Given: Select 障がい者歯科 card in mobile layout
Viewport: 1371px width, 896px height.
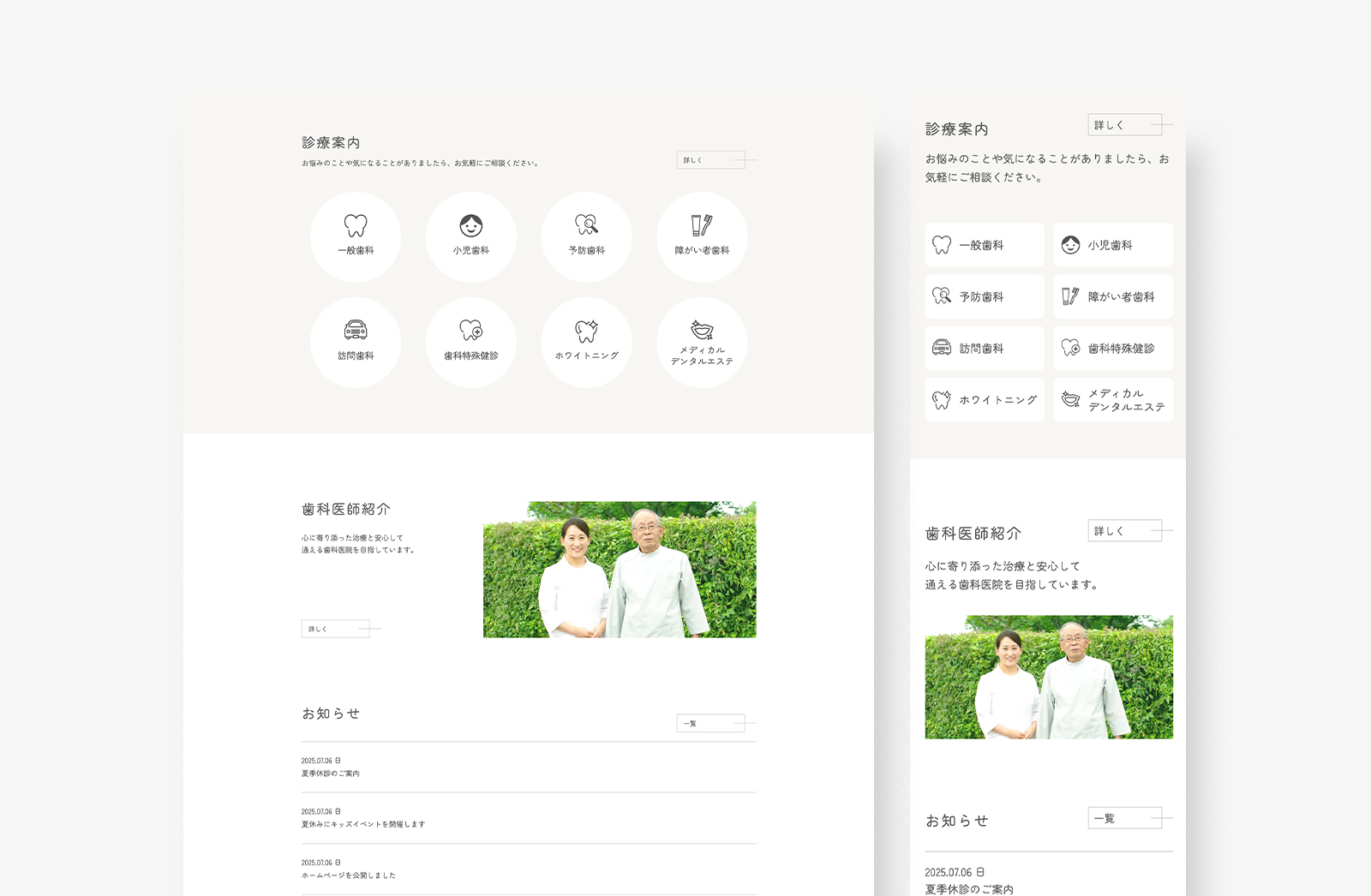Looking at the screenshot, I should point(1113,296).
